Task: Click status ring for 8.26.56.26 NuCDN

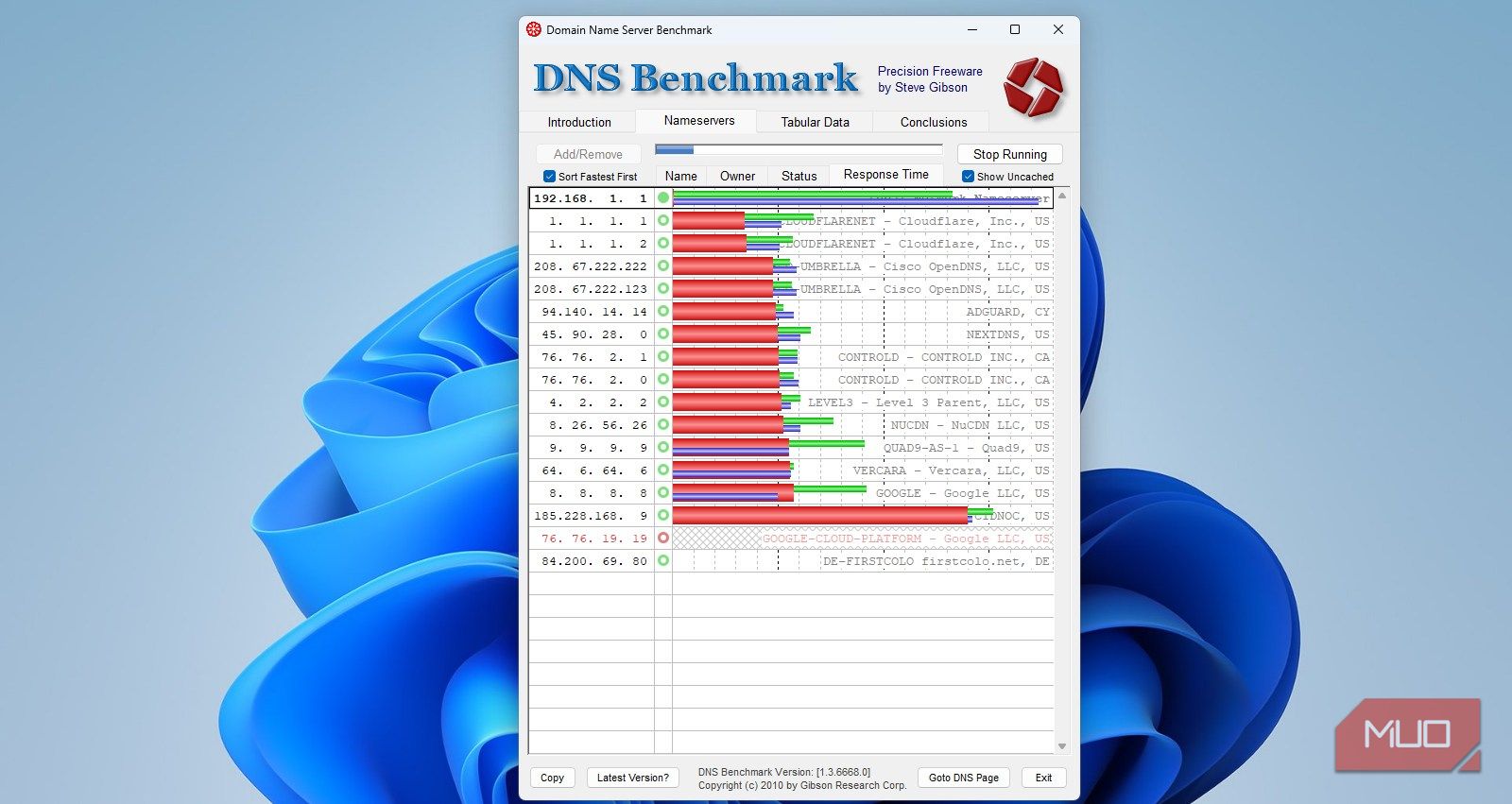Action: tap(663, 424)
